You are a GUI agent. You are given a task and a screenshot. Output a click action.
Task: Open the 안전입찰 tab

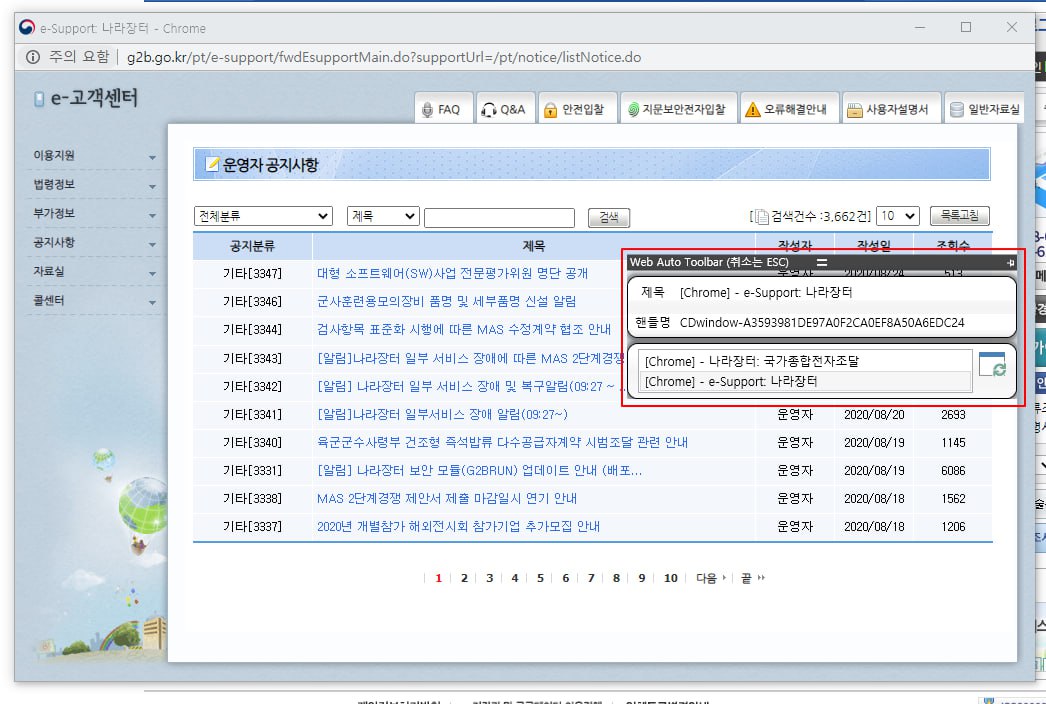[x=577, y=109]
